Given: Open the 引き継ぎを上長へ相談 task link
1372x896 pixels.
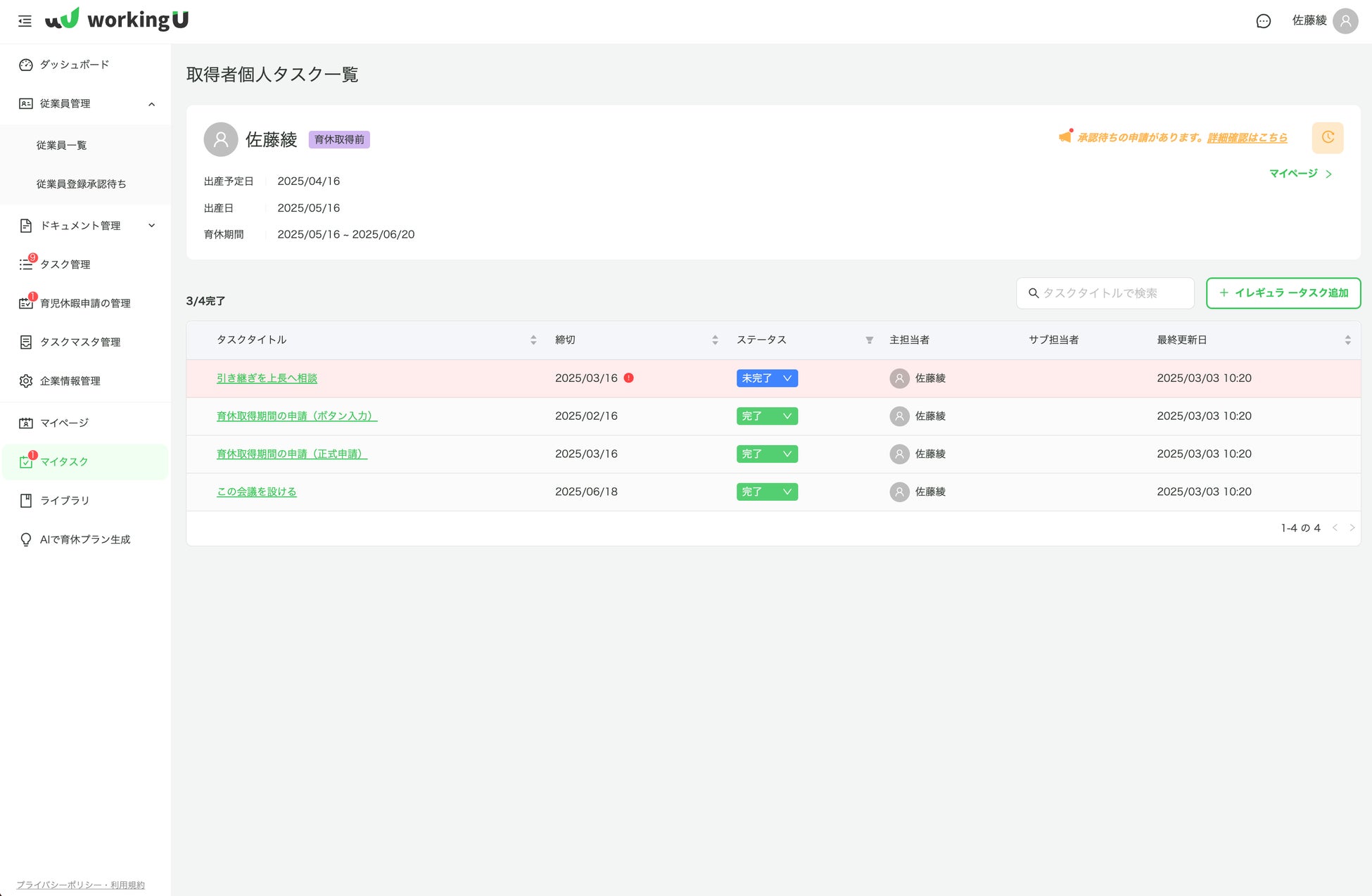Looking at the screenshot, I should coord(267,378).
